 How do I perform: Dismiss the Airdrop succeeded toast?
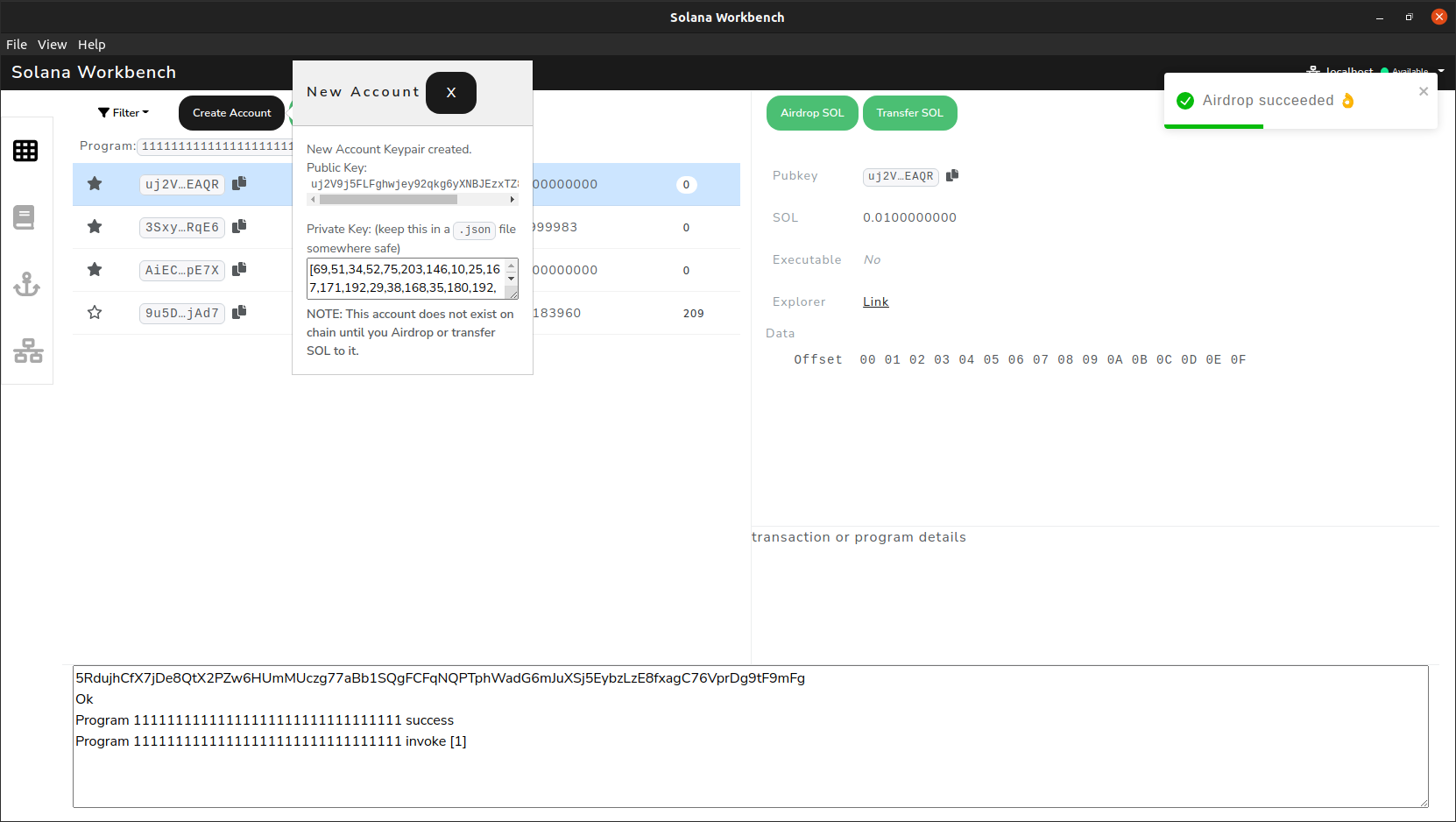(x=1424, y=91)
